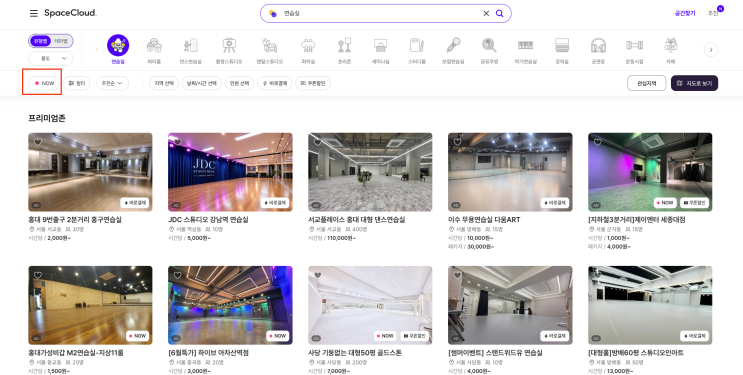Toggle the 바로결제 filter chip

point(274,83)
